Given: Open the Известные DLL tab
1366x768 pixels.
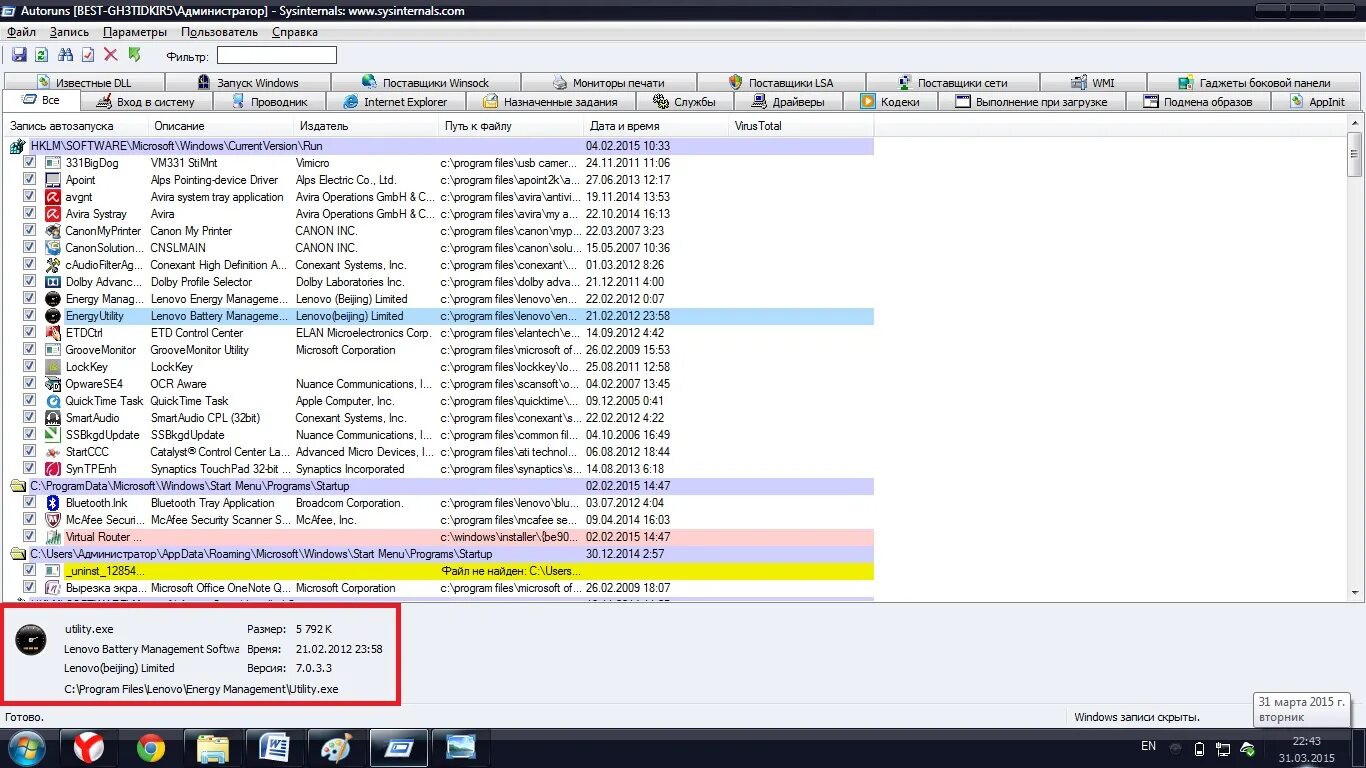Looking at the screenshot, I should [x=84, y=83].
